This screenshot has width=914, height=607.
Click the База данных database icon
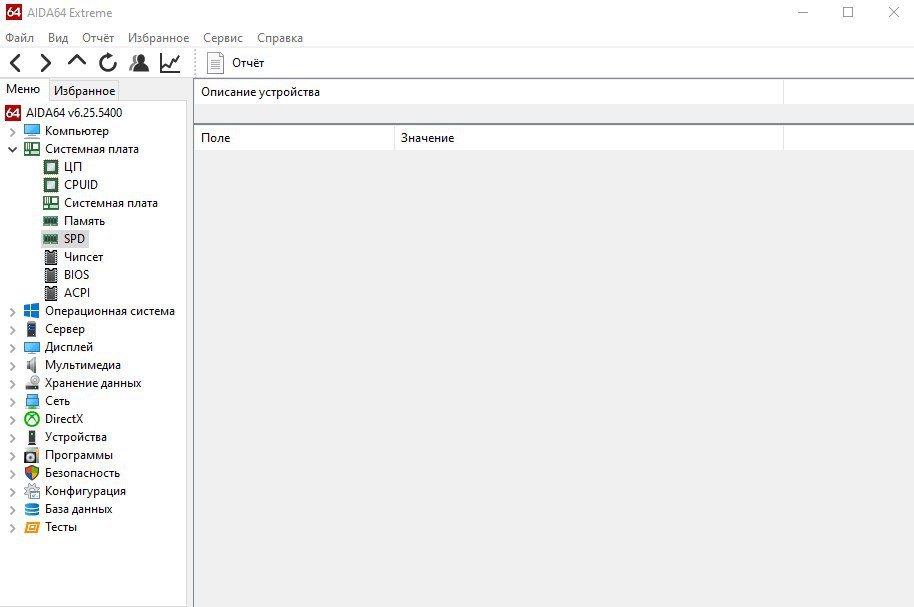pyautogui.click(x=31, y=509)
